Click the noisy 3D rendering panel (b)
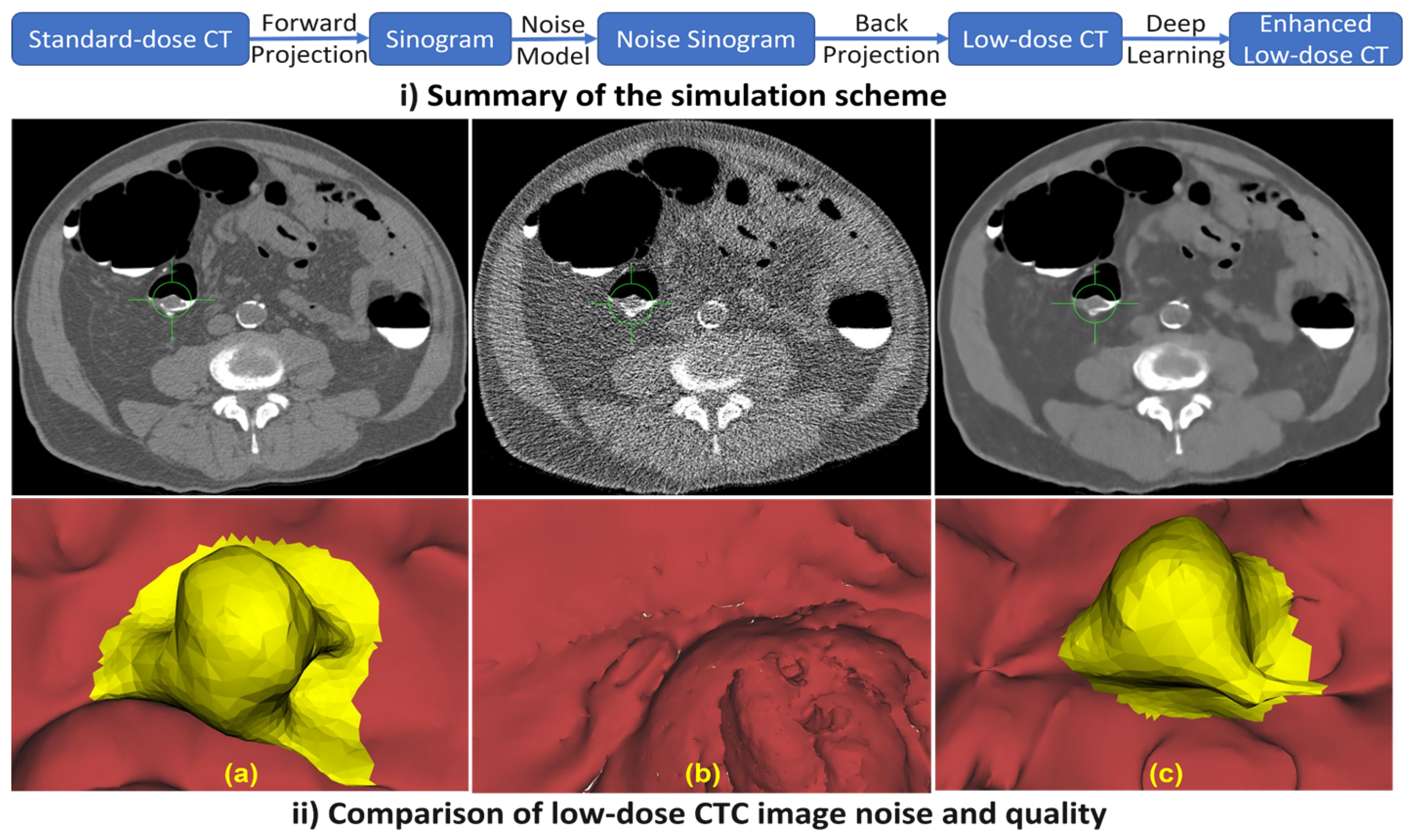The width and height of the screenshot is (1410, 840). click(x=701, y=645)
